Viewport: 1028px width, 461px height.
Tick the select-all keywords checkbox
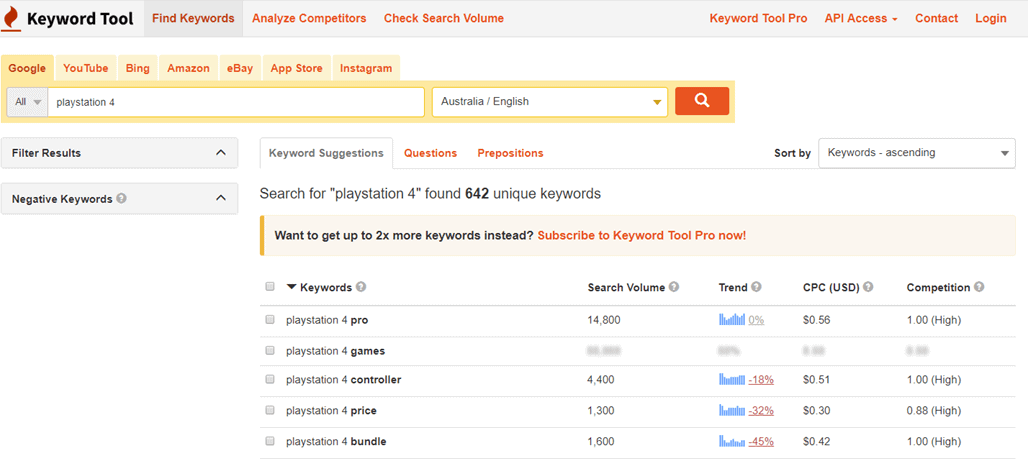[270, 287]
